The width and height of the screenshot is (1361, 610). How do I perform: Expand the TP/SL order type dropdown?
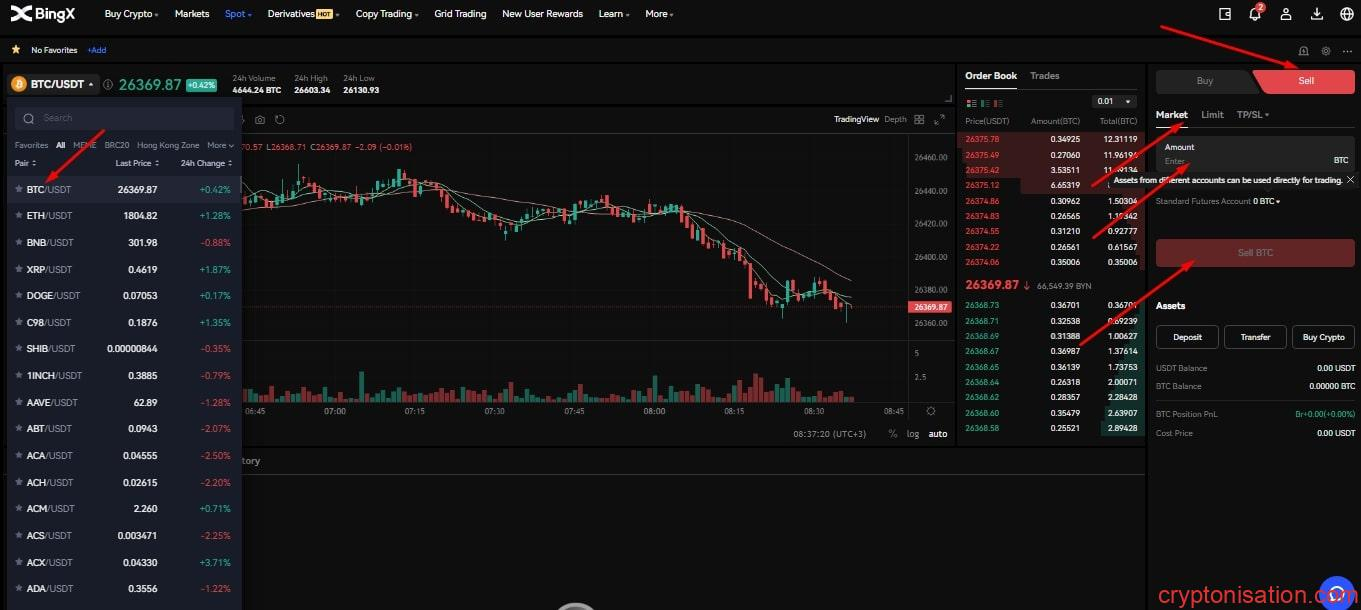pos(1252,115)
